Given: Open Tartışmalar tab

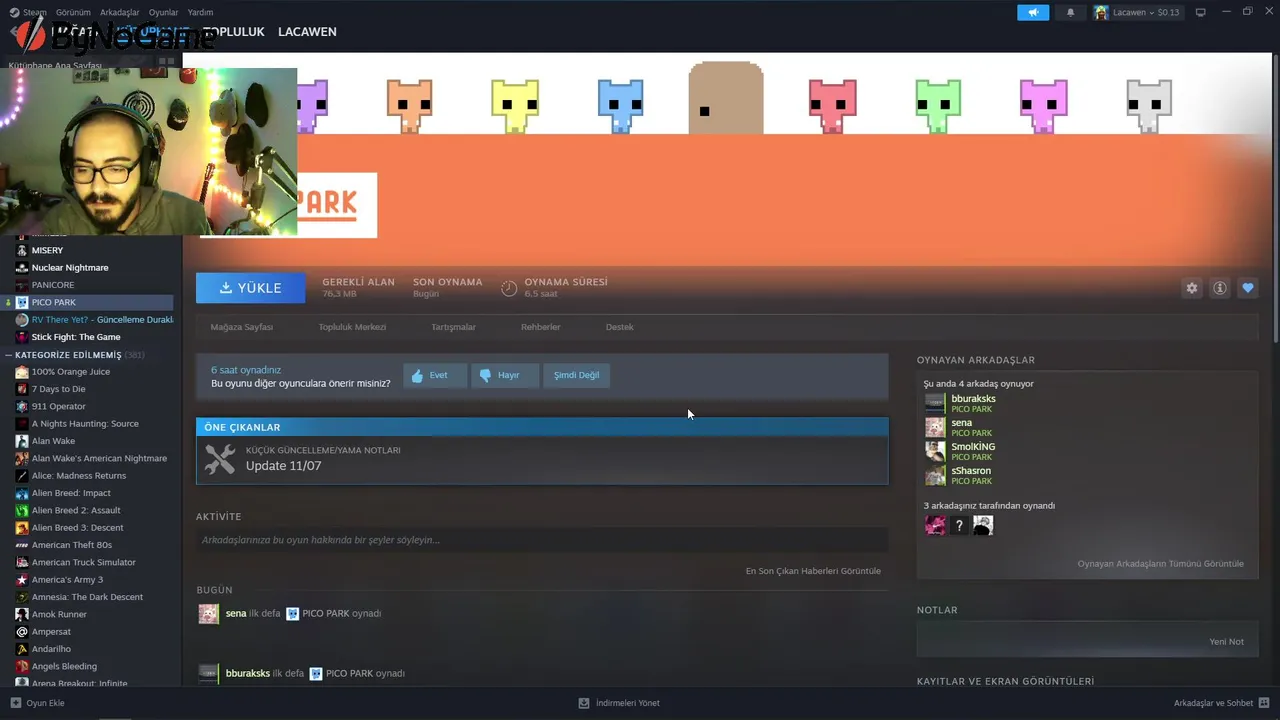Looking at the screenshot, I should [x=453, y=327].
